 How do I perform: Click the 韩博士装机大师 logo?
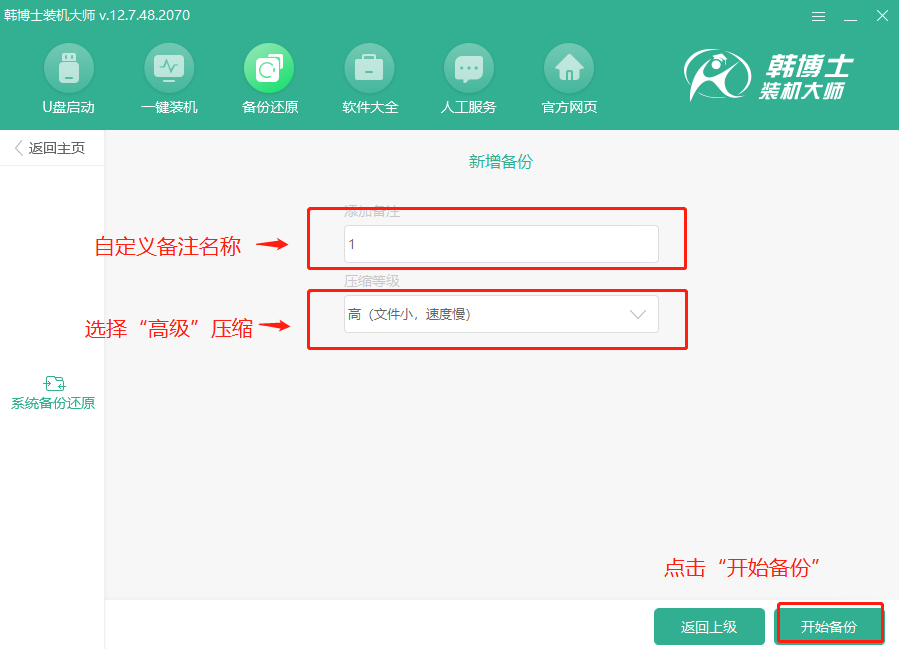tap(769, 77)
